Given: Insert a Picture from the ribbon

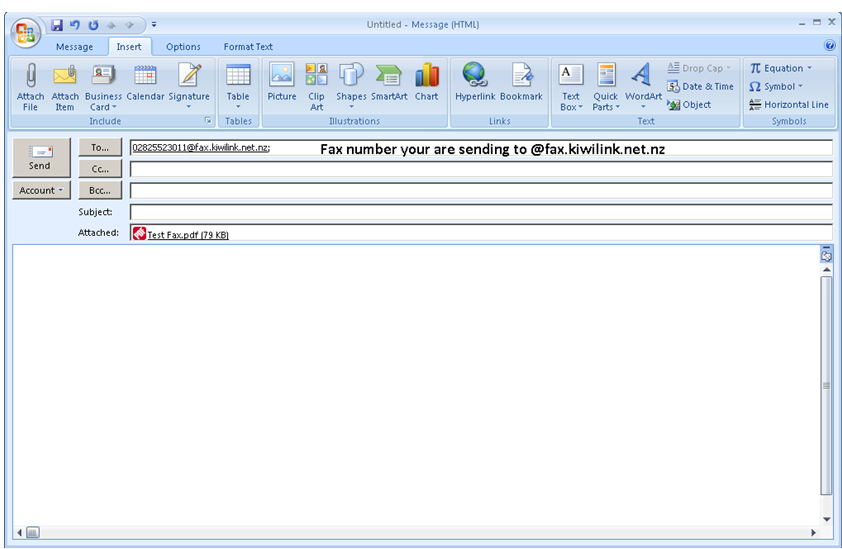Looking at the screenshot, I should point(282,76).
